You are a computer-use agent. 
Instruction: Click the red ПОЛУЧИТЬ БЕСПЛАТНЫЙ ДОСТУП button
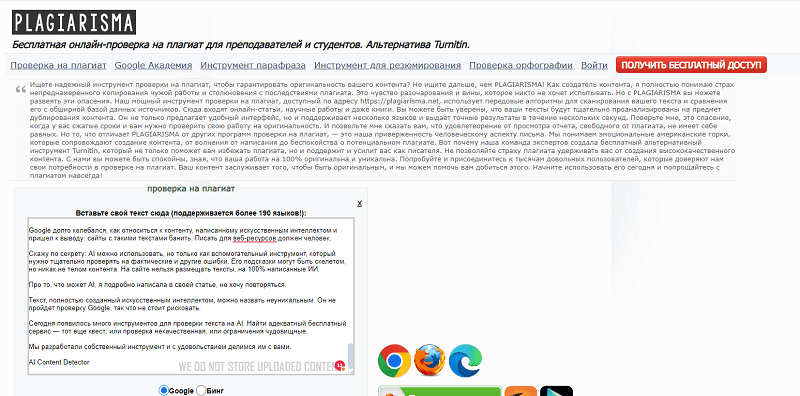click(691, 65)
